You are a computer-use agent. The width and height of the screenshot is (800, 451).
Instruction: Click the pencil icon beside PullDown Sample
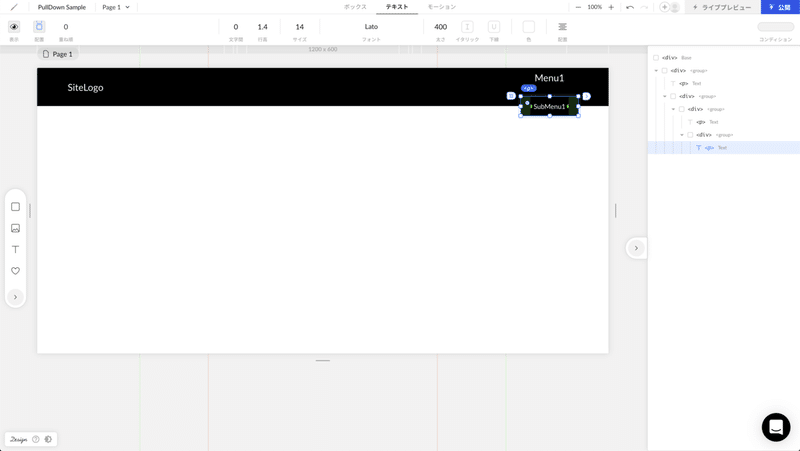tap(14, 7)
